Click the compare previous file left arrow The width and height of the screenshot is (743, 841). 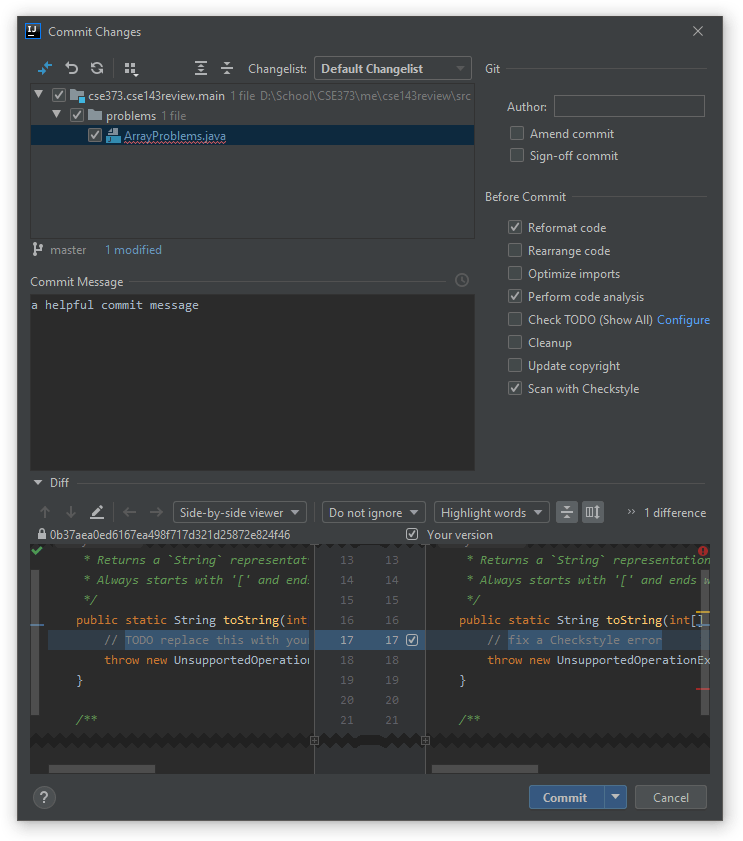coord(129,512)
